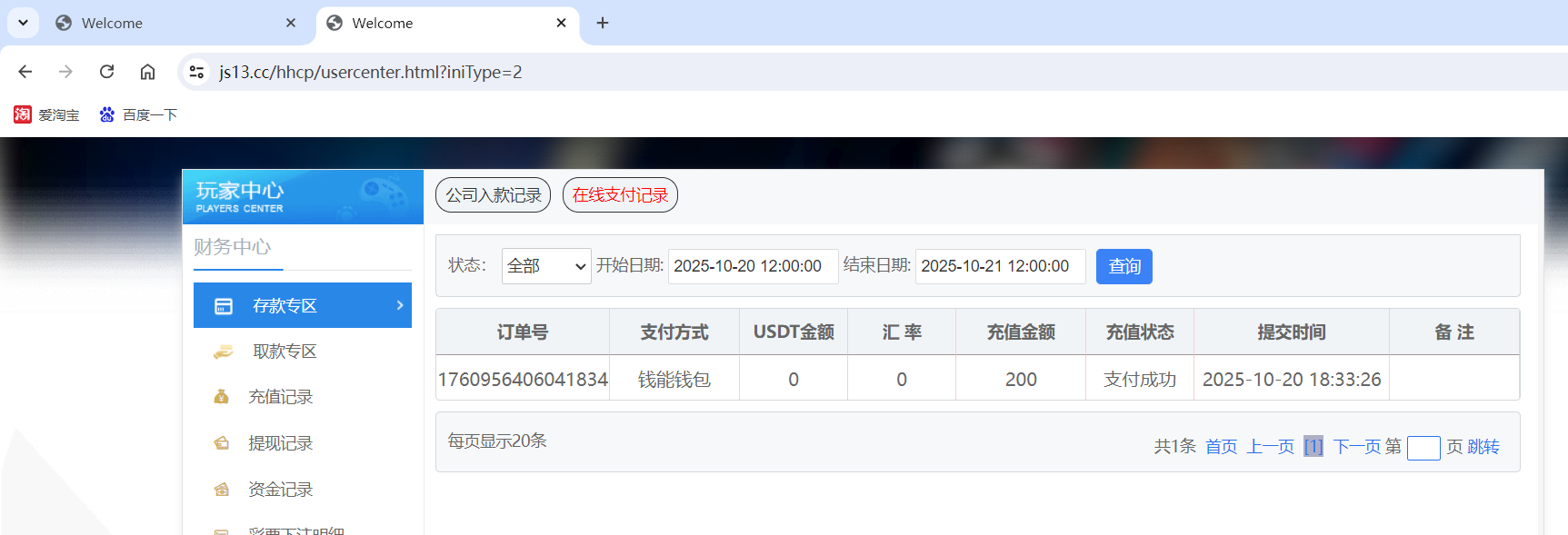The height and width of the screenshot is (535, 1568).
Task: Open the tab search dropdown arrow
Action: pyautogui.click(x=23, y=23)
